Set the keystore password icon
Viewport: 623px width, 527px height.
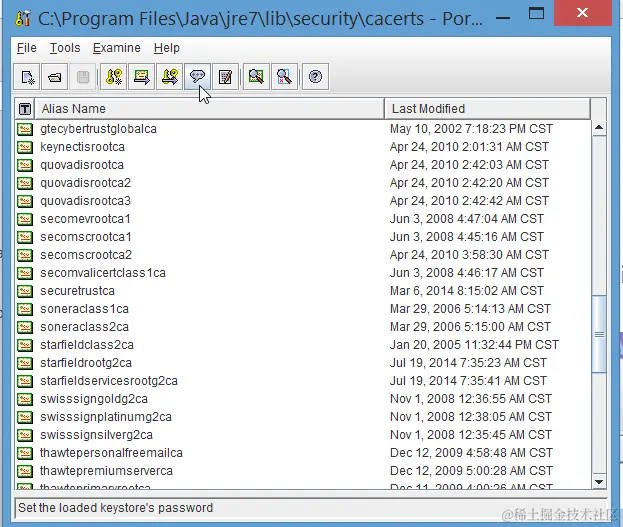tap(197, 77)
